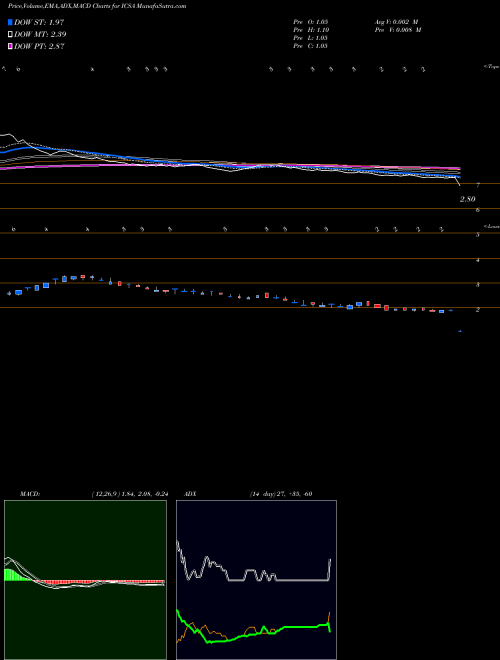Click the white DOW MT legend swatch
This screenshot has height=660, width=500.
(x=10, y=35)
